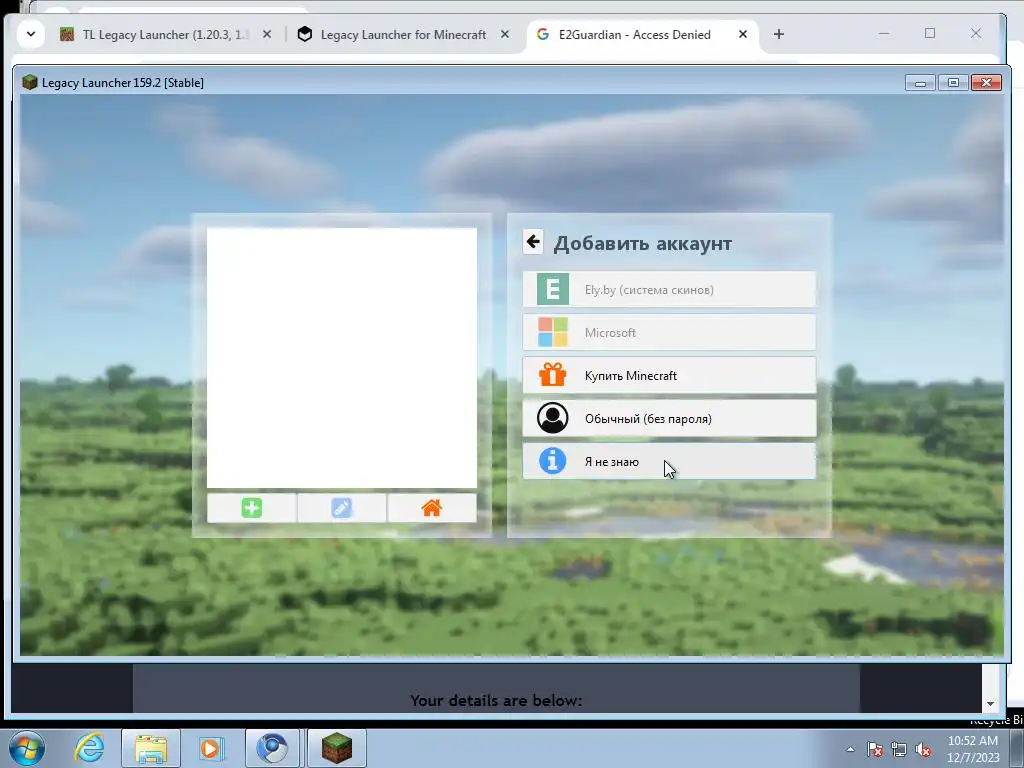Click the Minecraft grass block taskbar icon
The image size is (1024, 768).
(x=337, y=748)
